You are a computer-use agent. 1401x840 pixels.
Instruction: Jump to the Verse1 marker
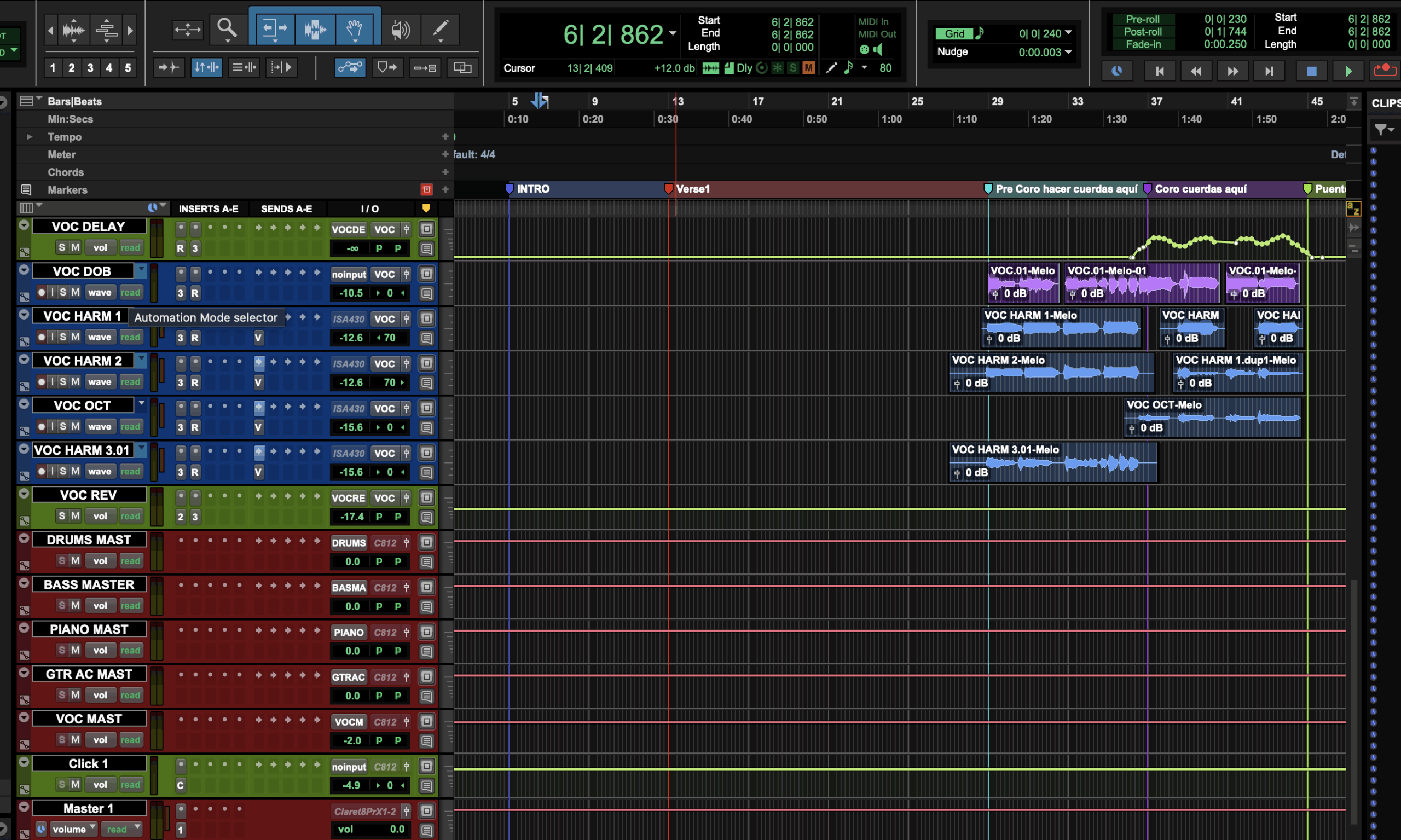click(669, 188)
